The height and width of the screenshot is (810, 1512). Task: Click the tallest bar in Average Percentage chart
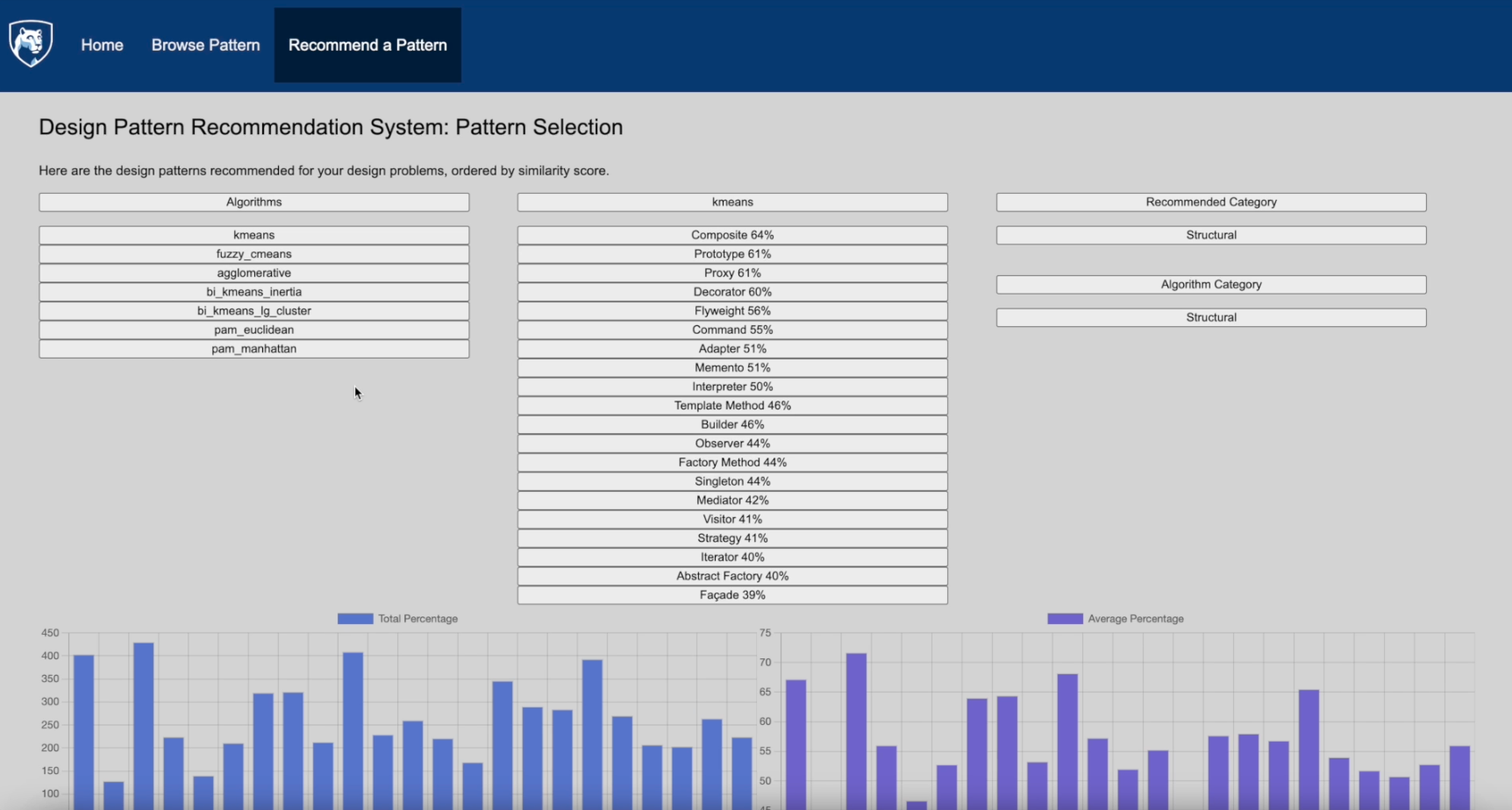(x=856, y=728)
